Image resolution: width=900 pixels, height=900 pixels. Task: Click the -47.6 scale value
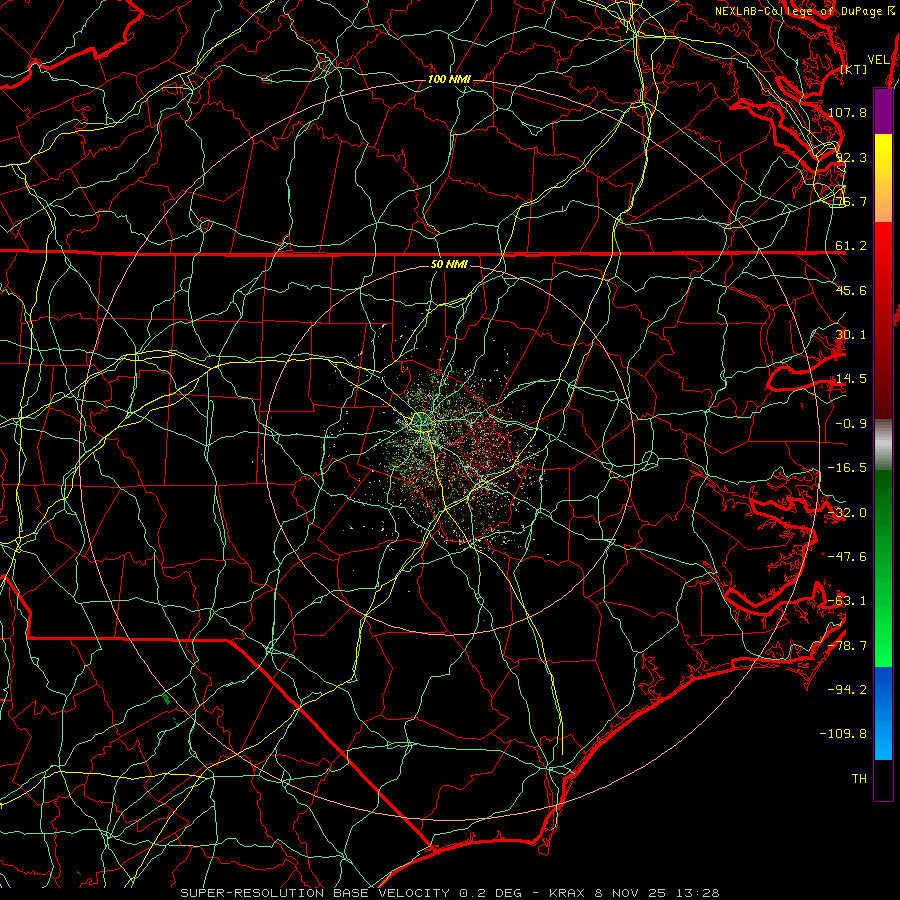[847, 557]
